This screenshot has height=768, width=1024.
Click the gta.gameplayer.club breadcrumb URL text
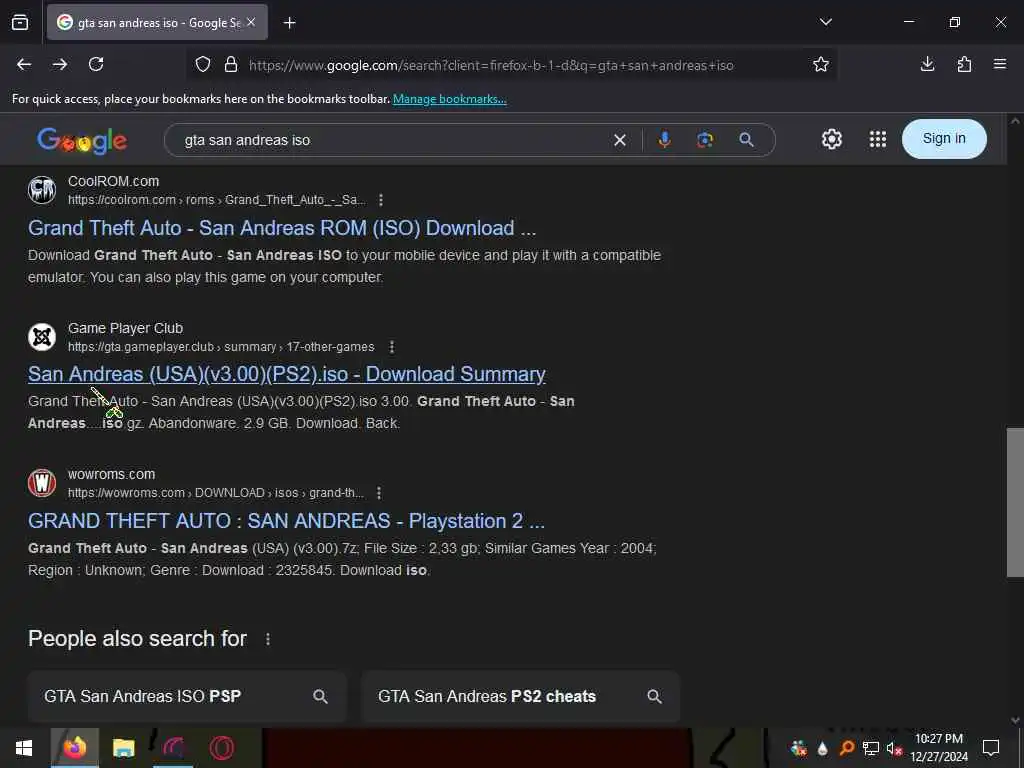(x=221, y=347)
